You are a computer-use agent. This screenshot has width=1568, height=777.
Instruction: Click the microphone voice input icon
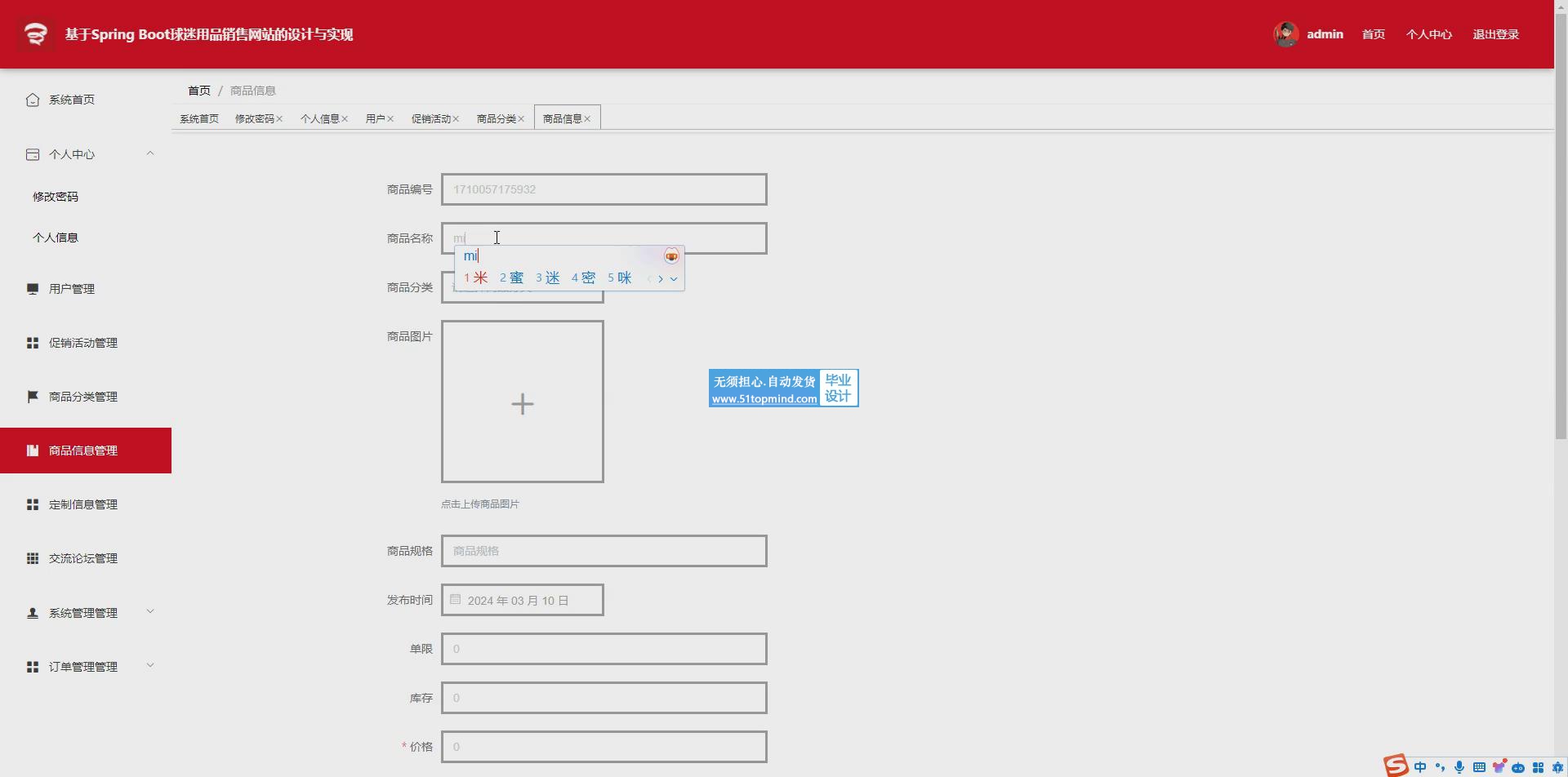point(1459,767)
